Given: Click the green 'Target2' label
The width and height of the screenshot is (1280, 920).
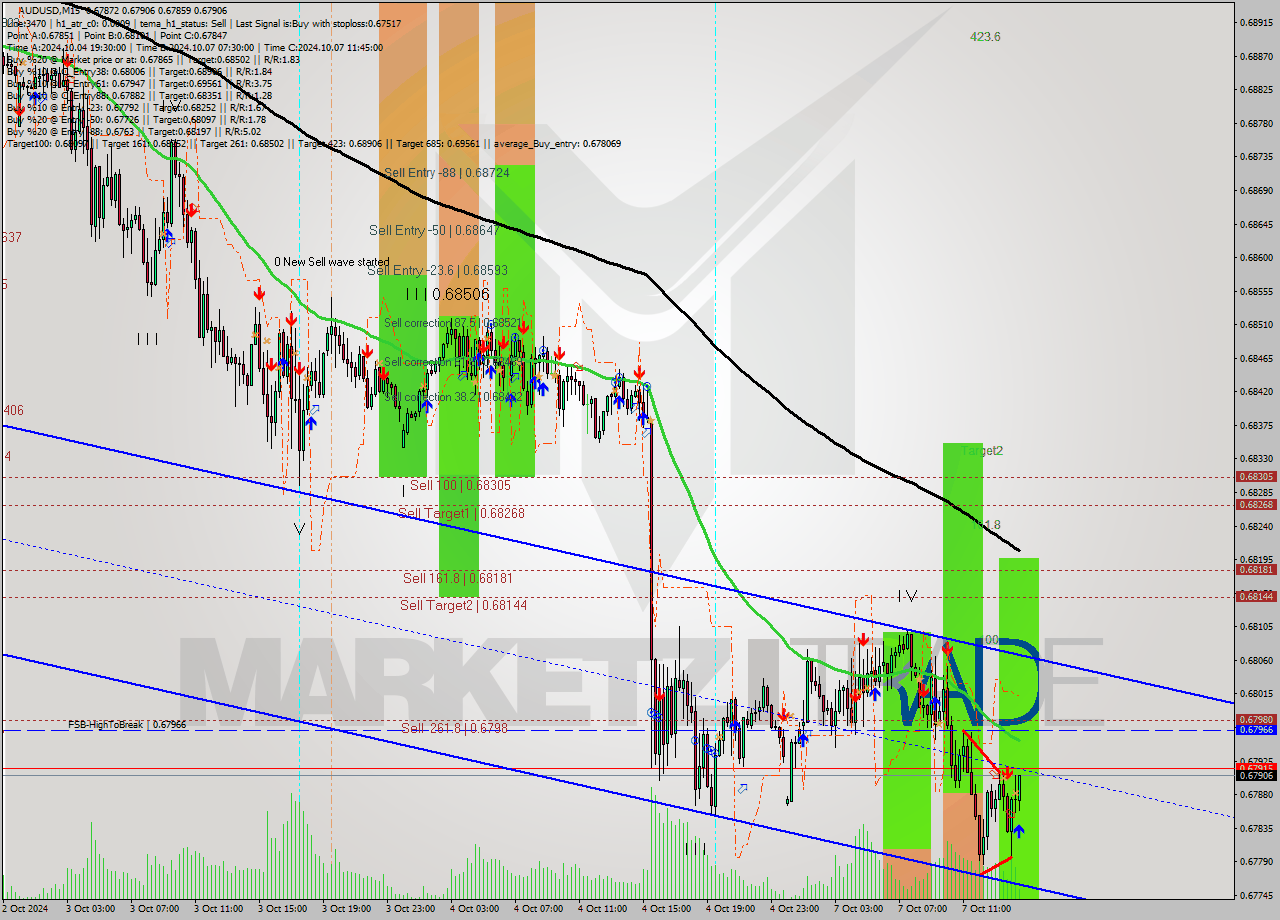Looking at the screenshot, I should pos(982,451).
